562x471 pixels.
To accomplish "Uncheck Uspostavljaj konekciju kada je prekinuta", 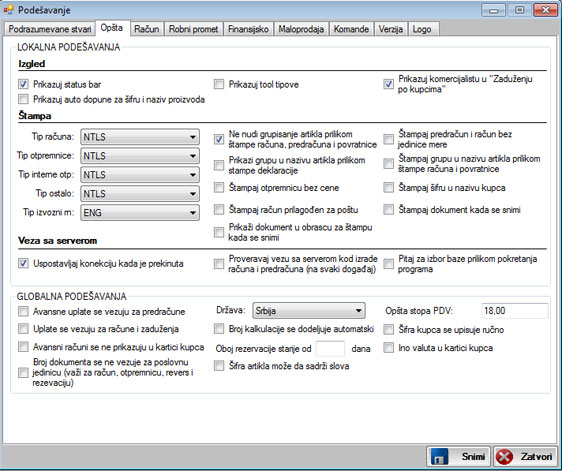I will [x=23, y=264].
